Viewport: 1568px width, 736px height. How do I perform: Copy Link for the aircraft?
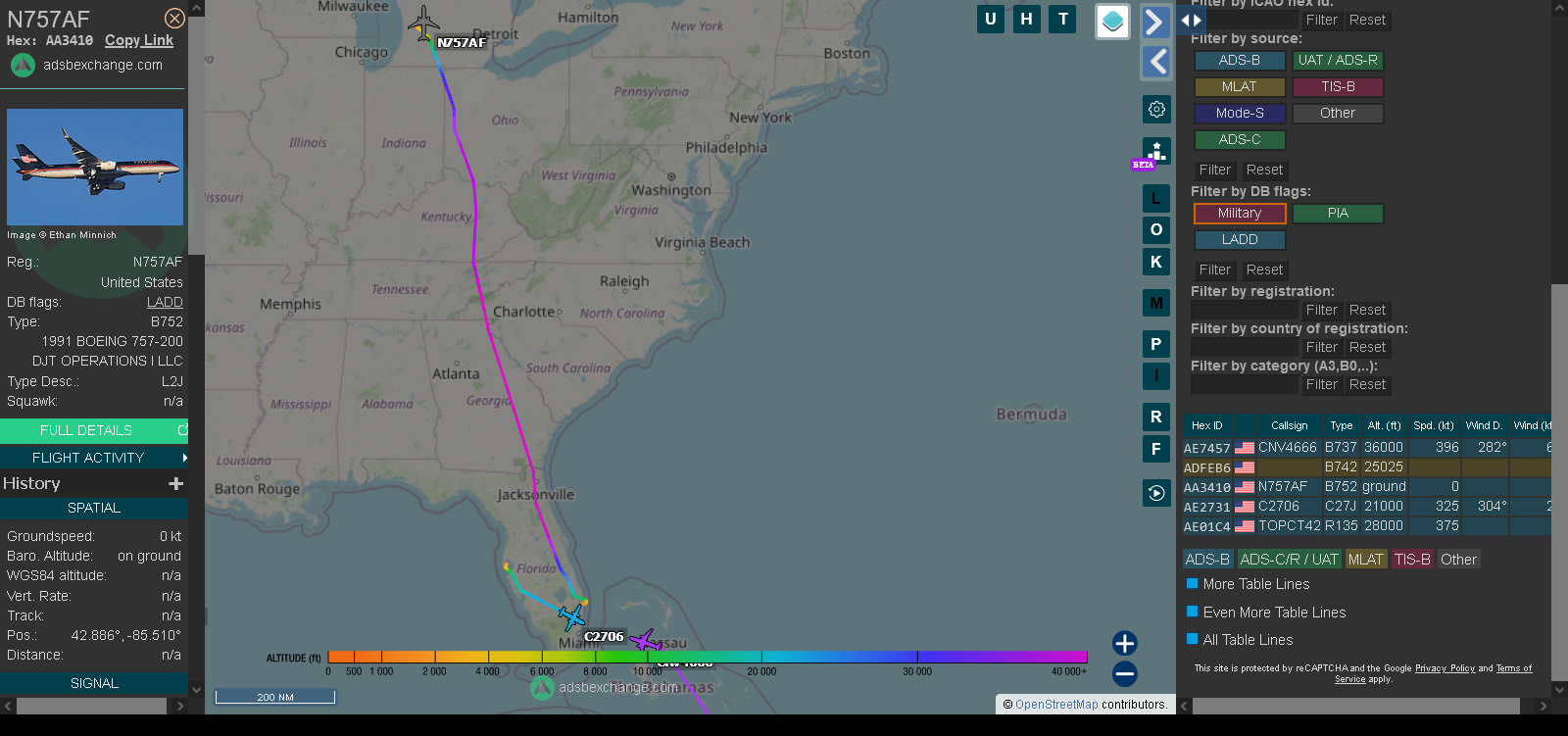coord(139,40)
